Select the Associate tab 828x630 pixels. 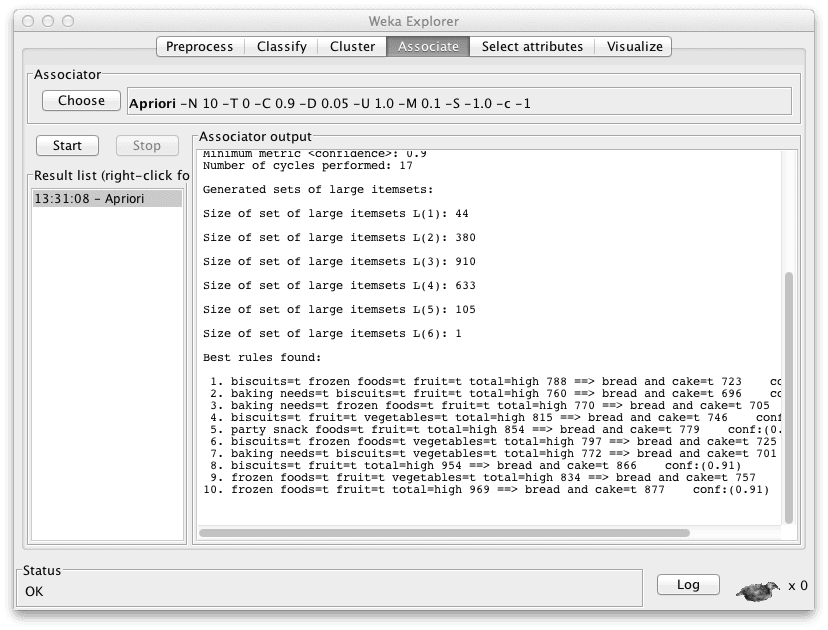pyautogui.click(x=428, y=46)
